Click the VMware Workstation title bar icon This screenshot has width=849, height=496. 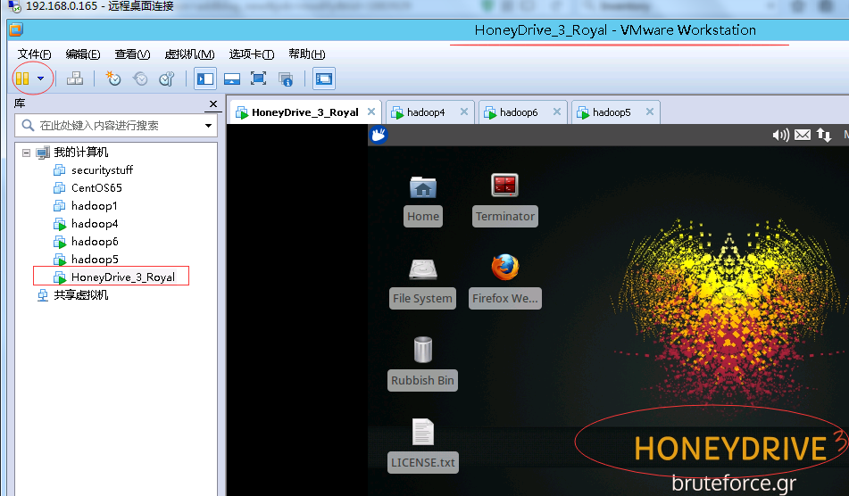16,29
